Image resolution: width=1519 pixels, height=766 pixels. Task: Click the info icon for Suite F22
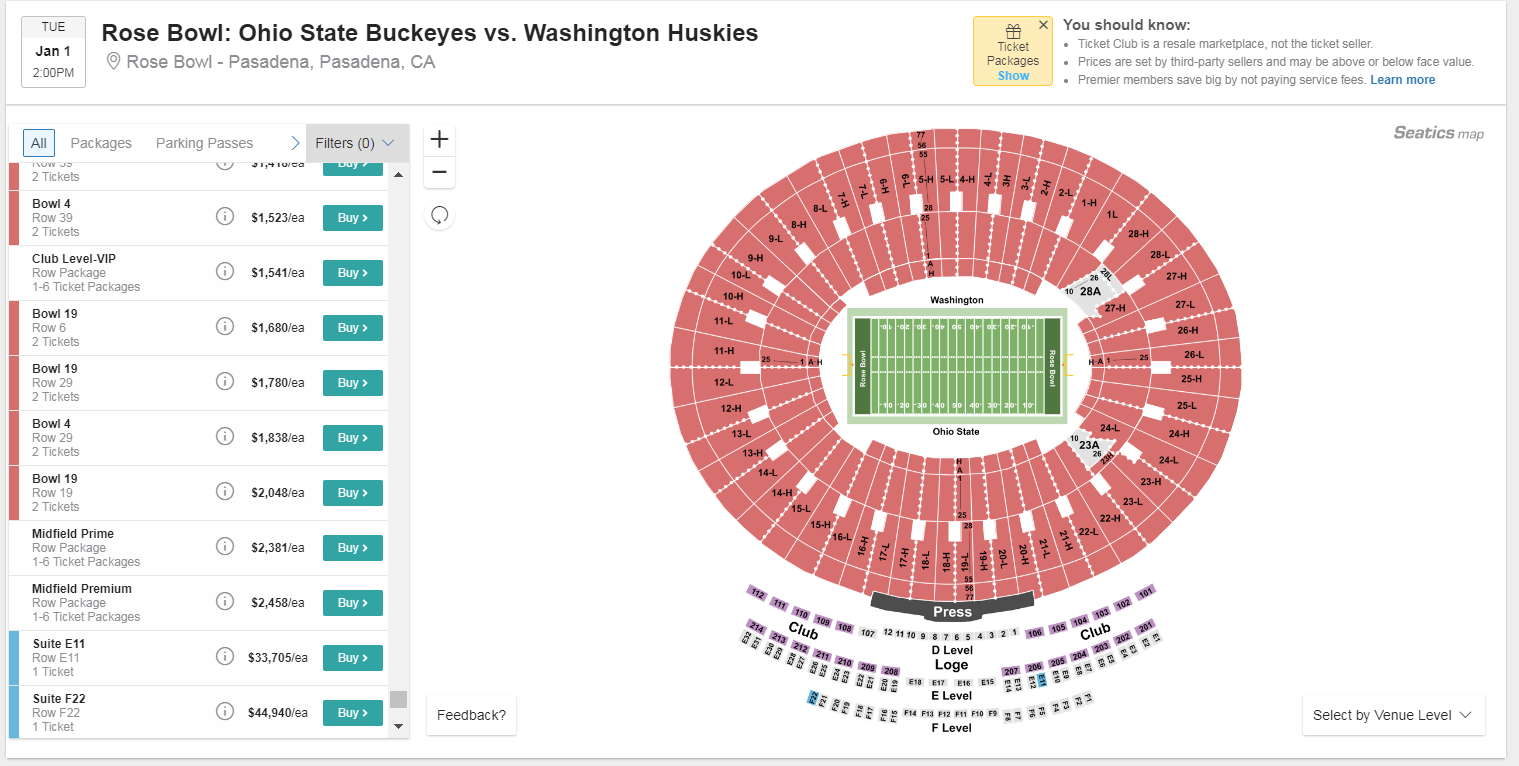click(225, 712)
